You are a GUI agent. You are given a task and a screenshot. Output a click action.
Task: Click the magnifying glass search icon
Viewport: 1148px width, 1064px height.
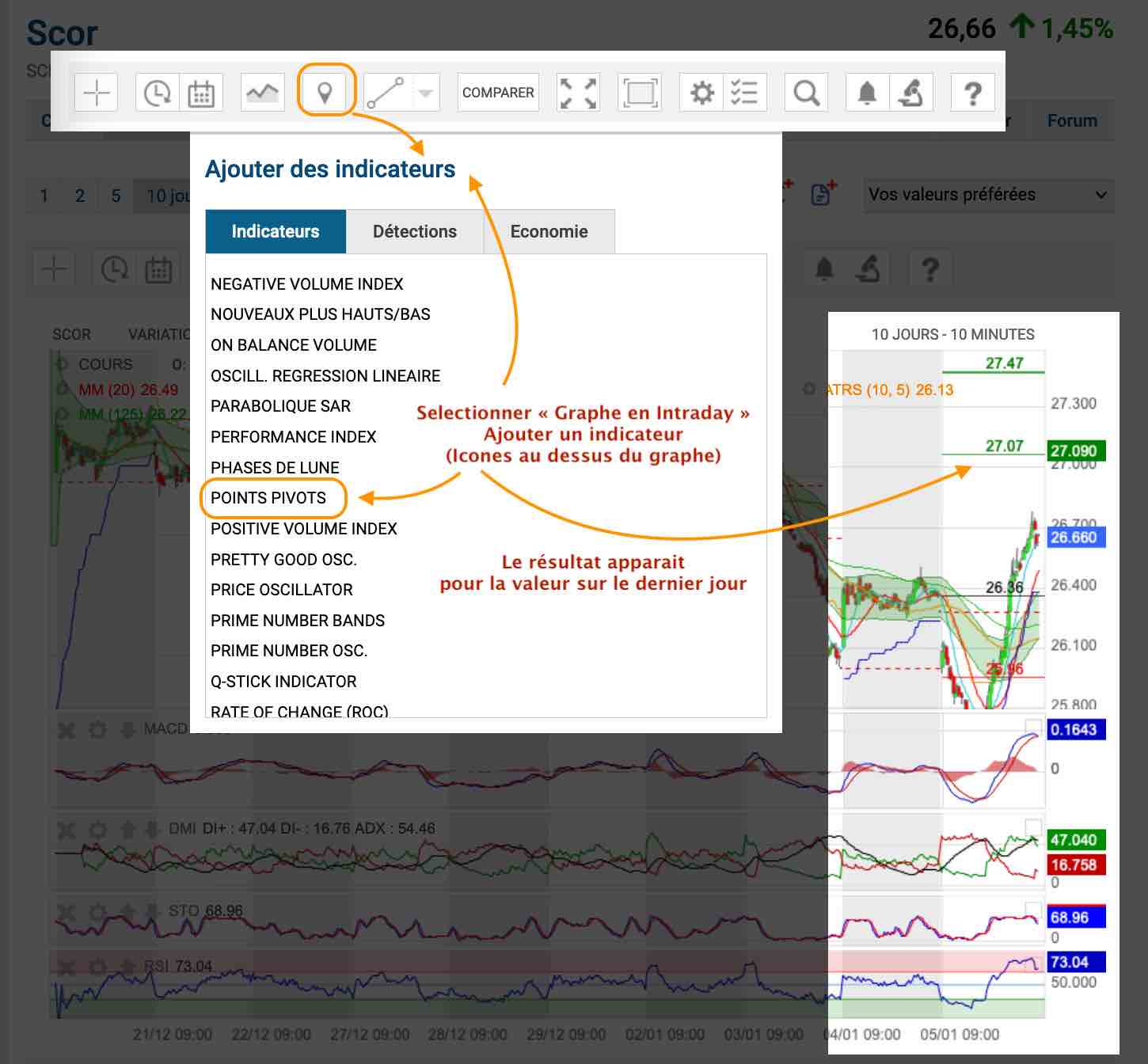pyautogui.click(x=806, y=93)
